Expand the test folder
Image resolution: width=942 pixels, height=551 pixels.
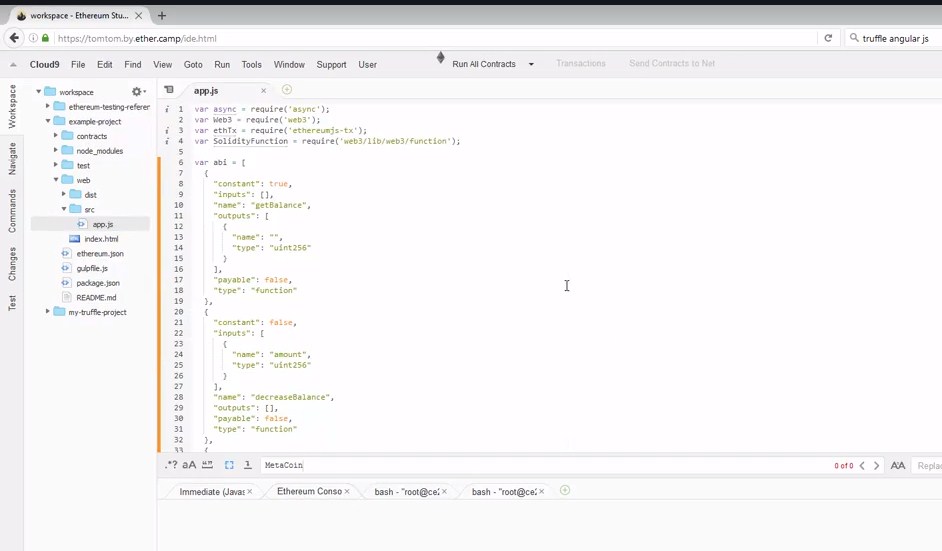point(56,164)
